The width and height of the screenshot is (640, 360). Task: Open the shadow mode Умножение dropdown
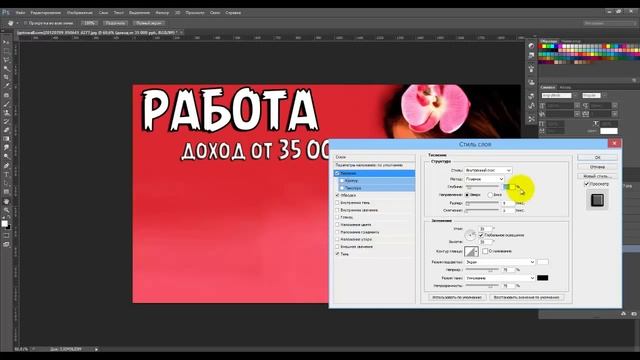(500, 278)
